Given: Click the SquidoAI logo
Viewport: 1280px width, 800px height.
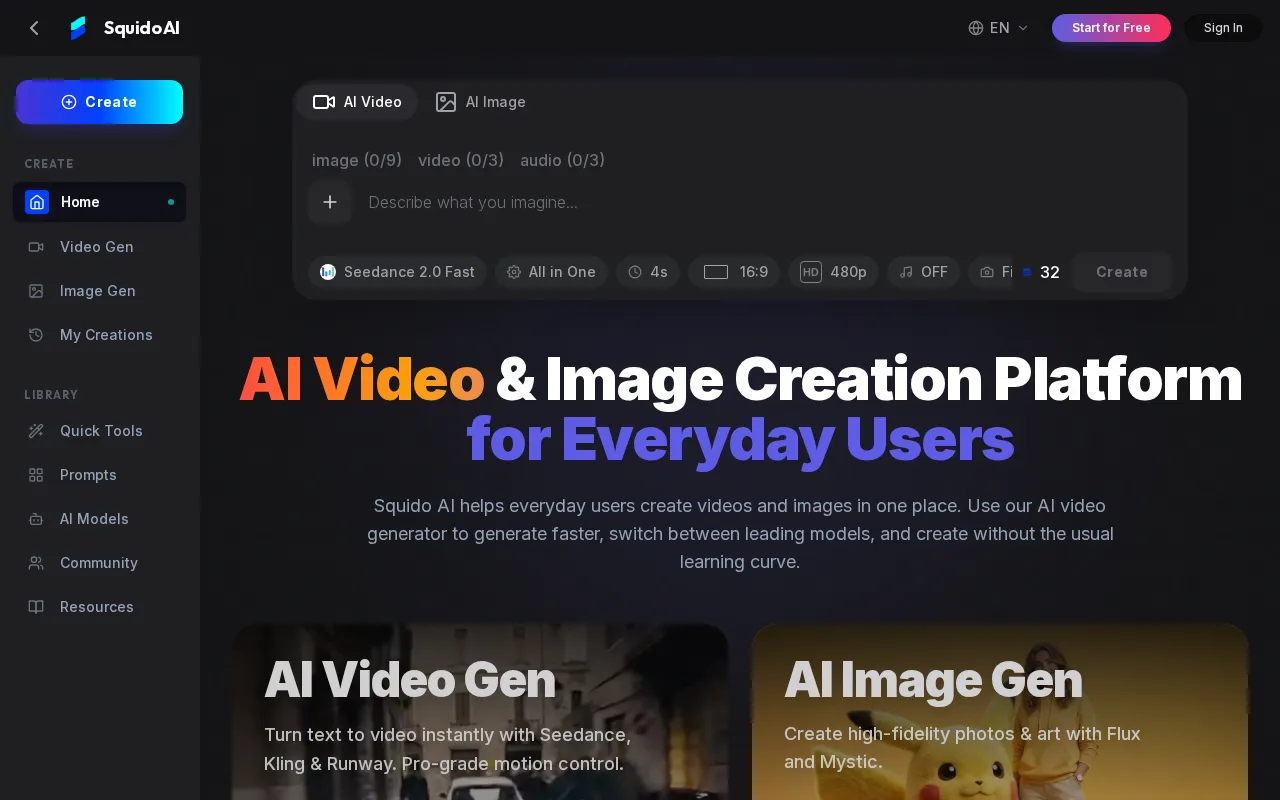Looking at the screenshot, I should coord(125,28).
